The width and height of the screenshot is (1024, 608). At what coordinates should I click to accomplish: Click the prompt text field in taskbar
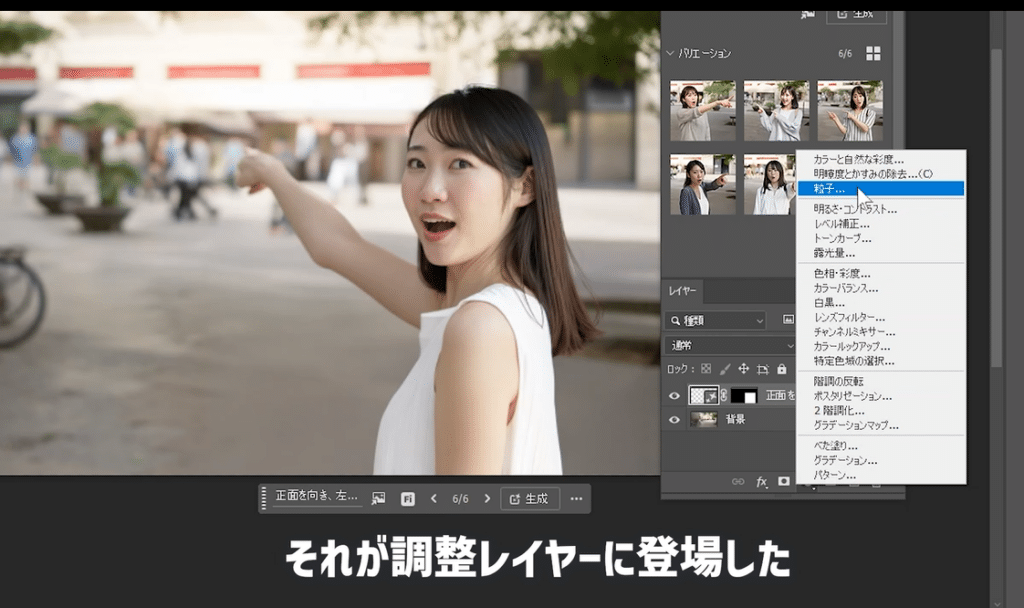click(316, 497)
